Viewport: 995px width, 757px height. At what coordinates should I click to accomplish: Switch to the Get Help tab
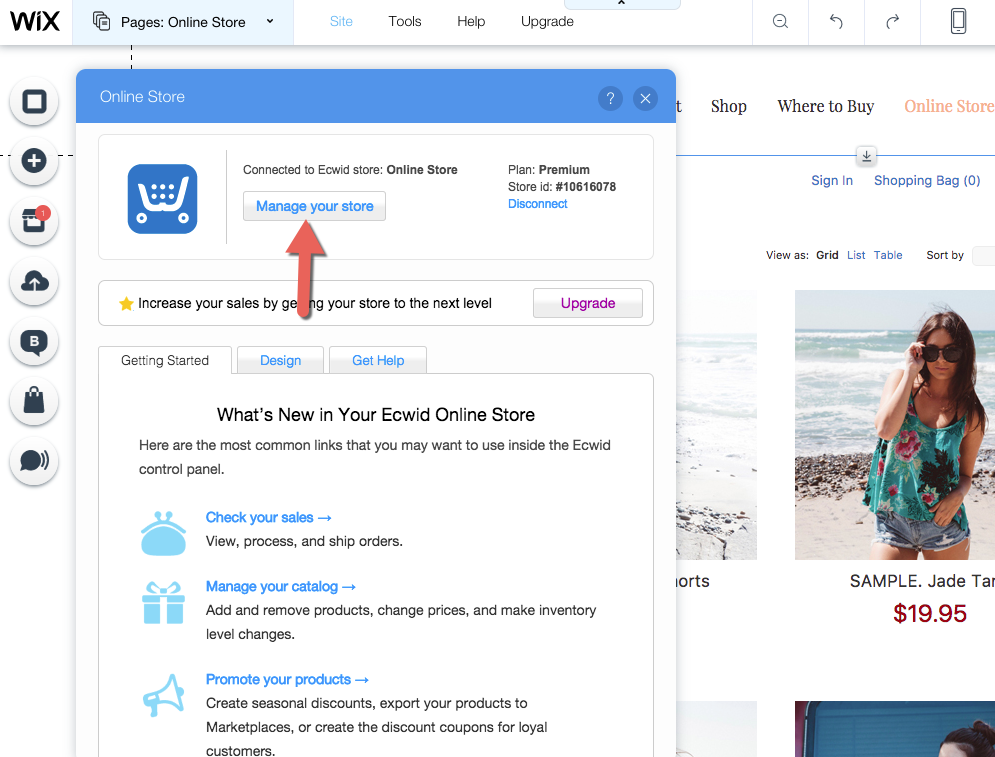tap(378, 360)
